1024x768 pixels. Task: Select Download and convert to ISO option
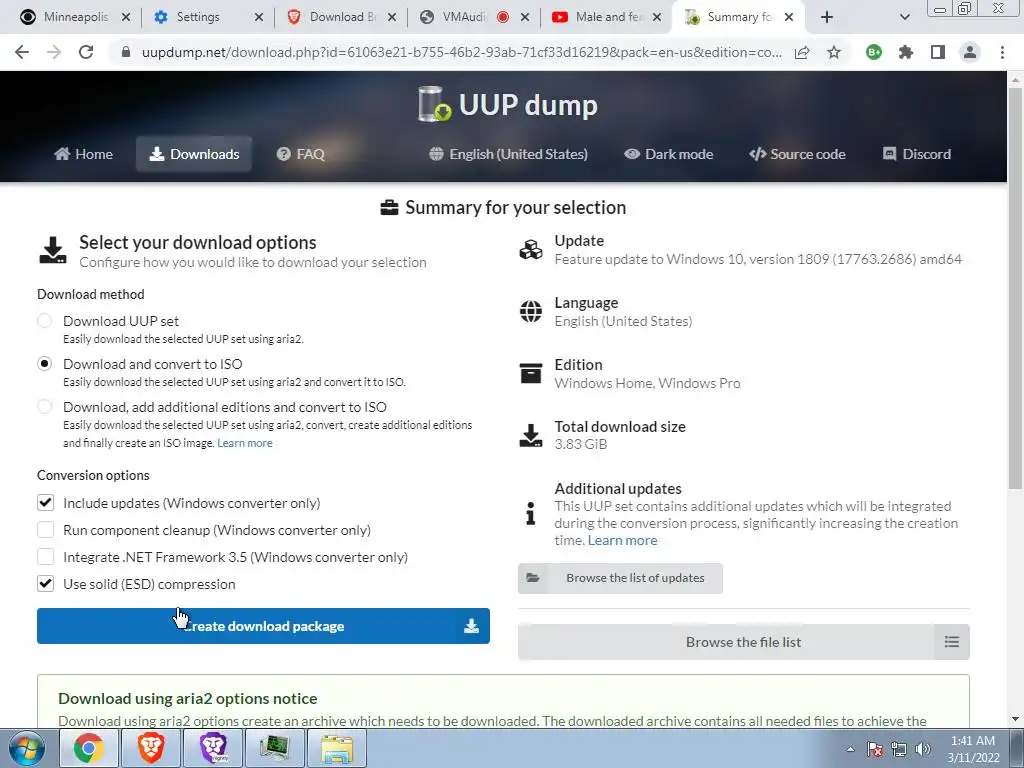pos(44,364)
